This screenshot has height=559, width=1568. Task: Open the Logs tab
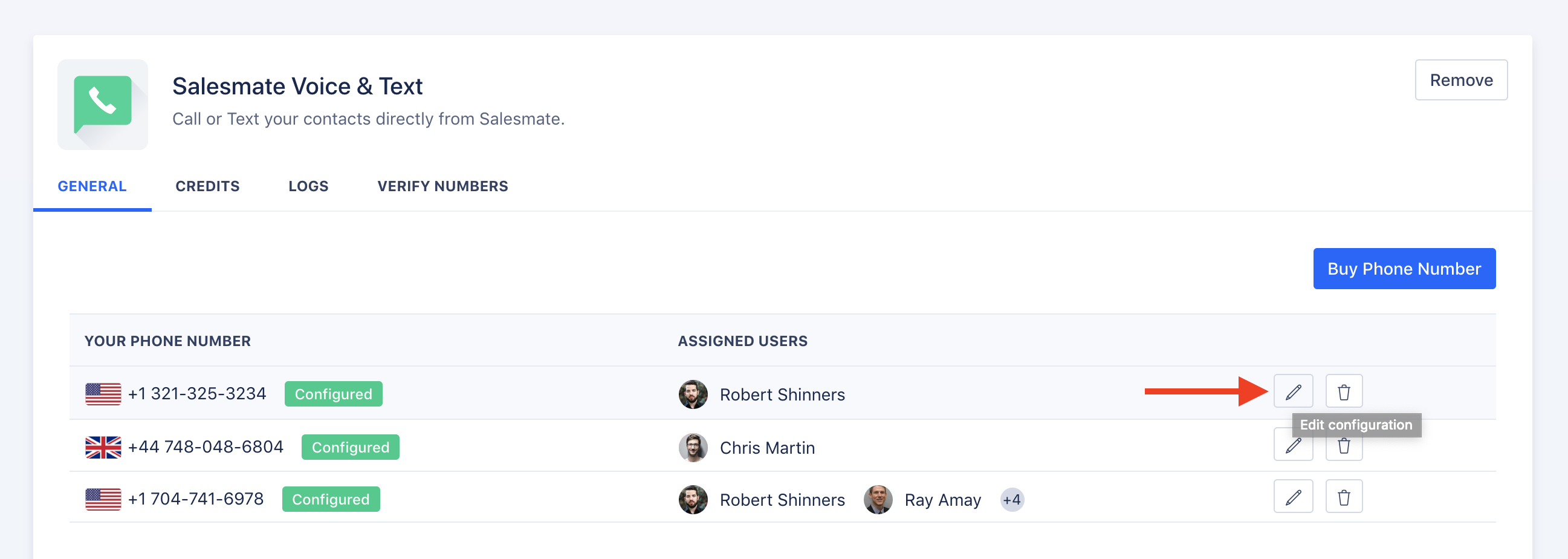click(308, 186)
